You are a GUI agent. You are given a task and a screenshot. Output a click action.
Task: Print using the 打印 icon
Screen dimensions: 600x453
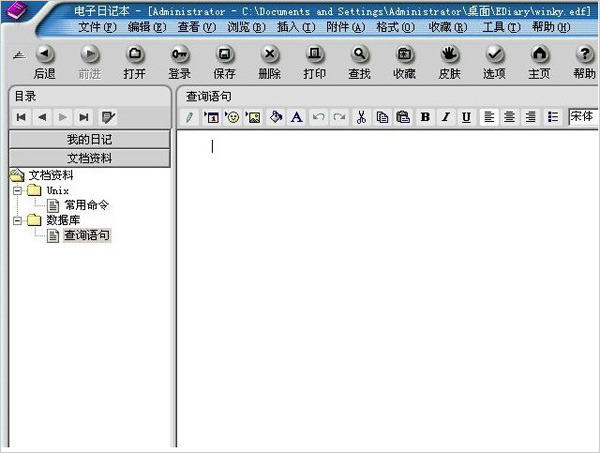click(315, 55)
